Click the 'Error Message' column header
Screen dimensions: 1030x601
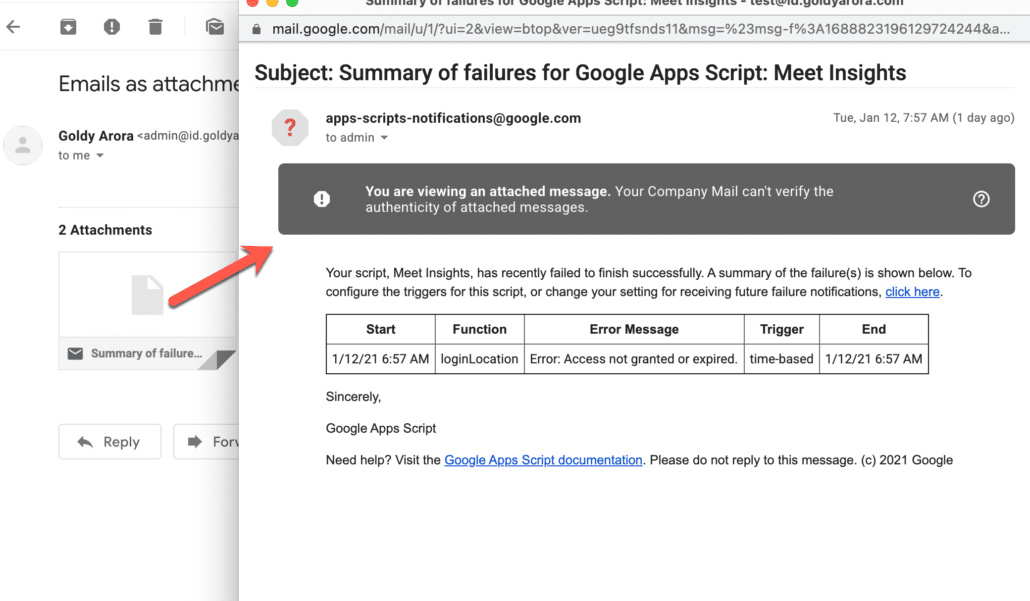tap(634, 329)
